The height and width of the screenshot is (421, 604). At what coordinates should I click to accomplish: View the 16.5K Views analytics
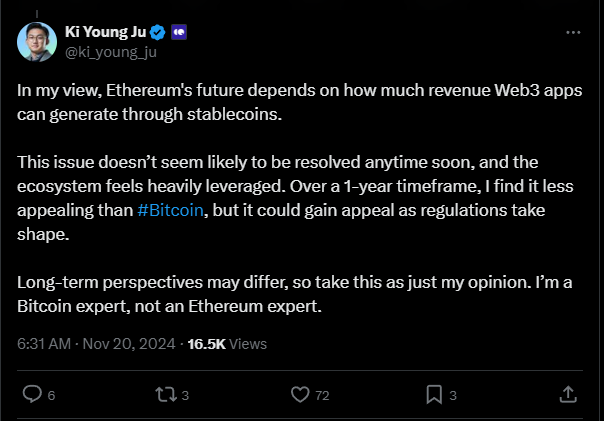coord(227,344)
